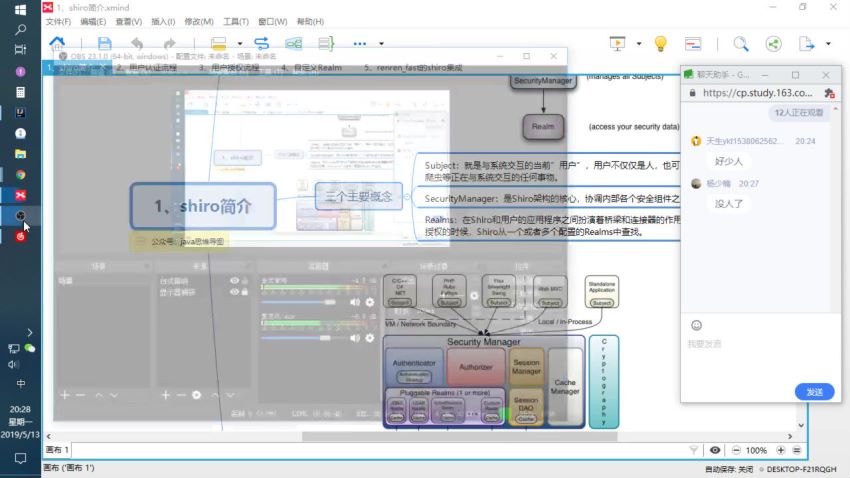
Task: Toggle lock on second OBS source
Action: click(x=244, y=292)
